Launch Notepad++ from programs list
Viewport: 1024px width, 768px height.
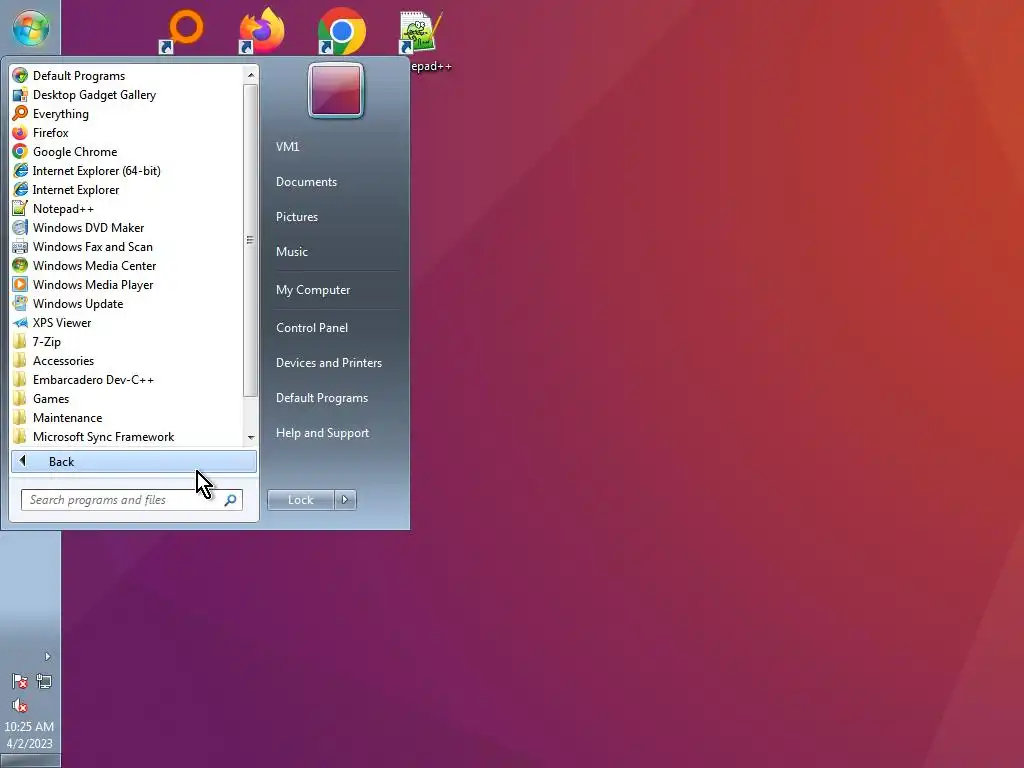[x=20, y=208]
